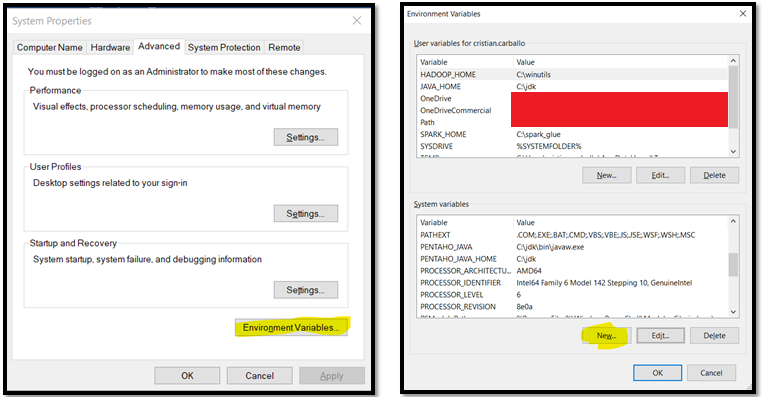Select the HADOOP_HOME user variable
Screen dimensions: 764x397
click(448, 75)
